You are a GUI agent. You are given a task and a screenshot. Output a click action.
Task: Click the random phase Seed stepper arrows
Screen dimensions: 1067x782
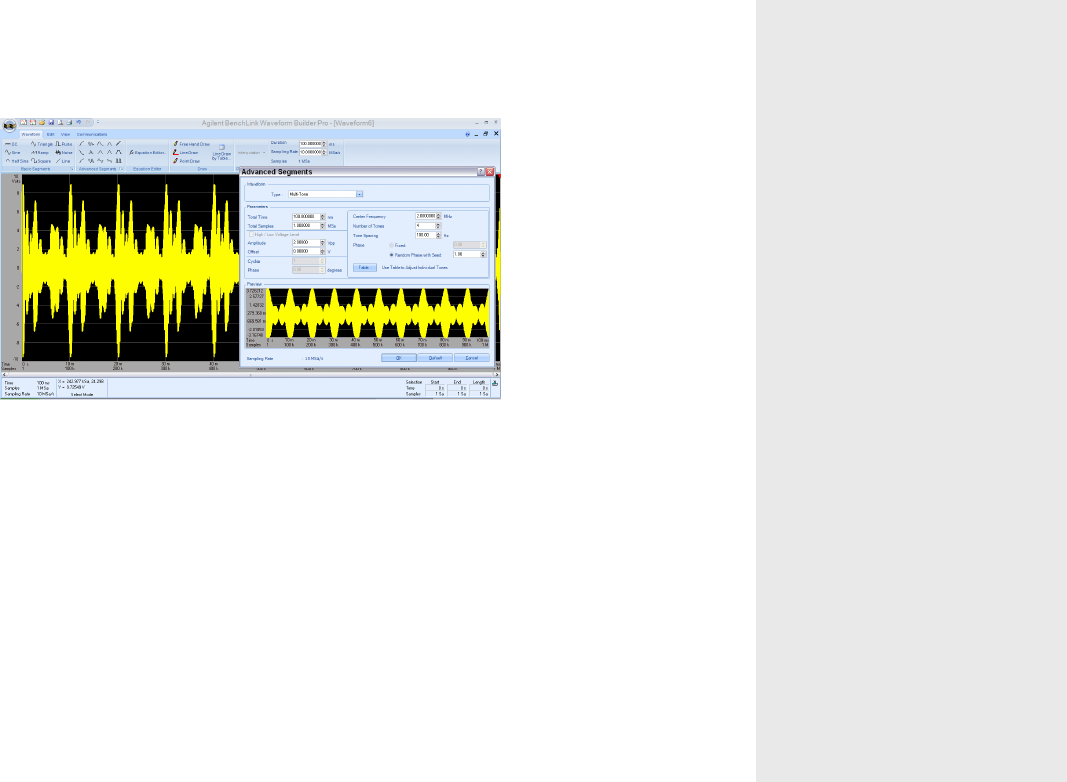click(483, 254)
